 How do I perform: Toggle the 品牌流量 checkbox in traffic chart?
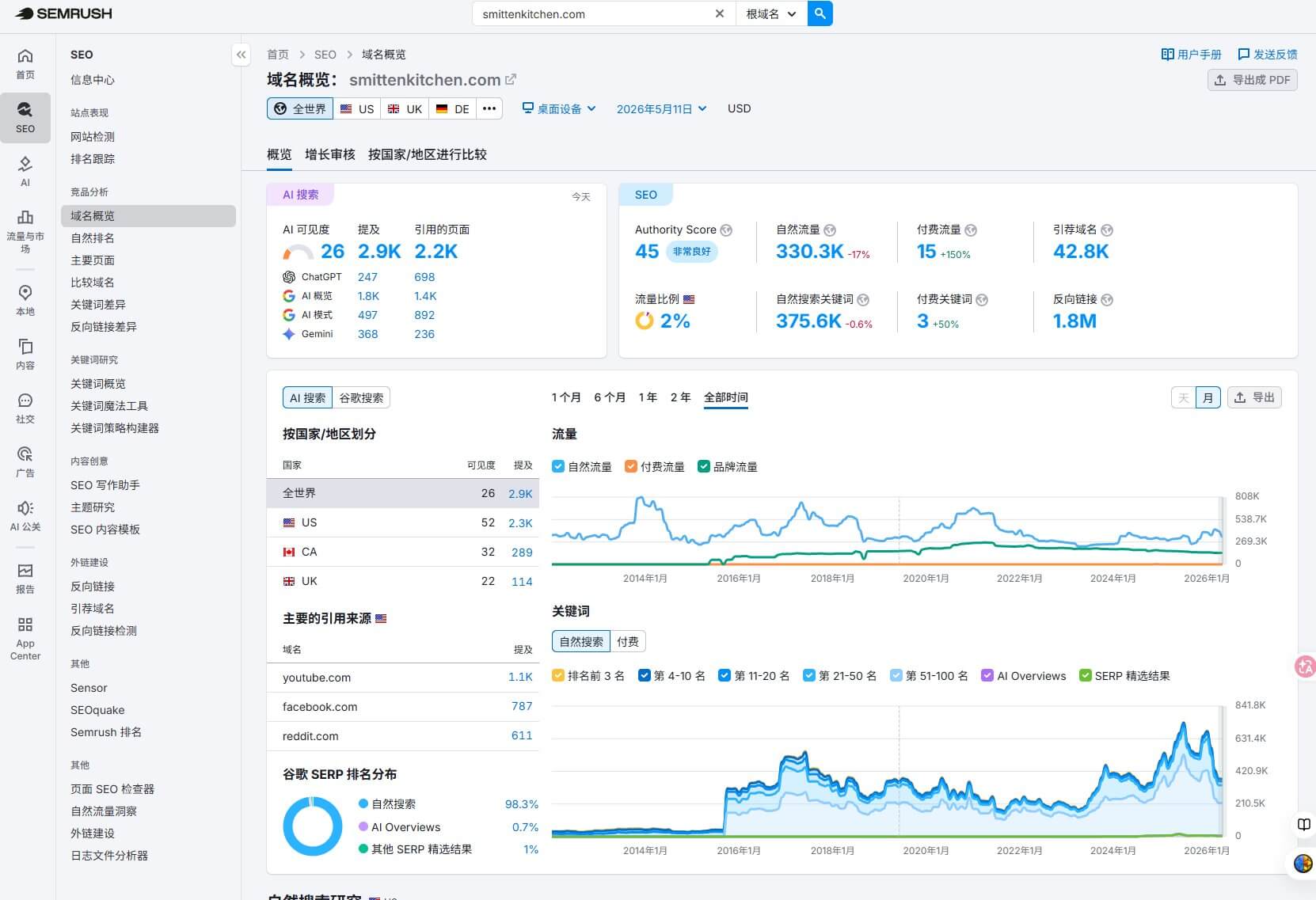704,466
